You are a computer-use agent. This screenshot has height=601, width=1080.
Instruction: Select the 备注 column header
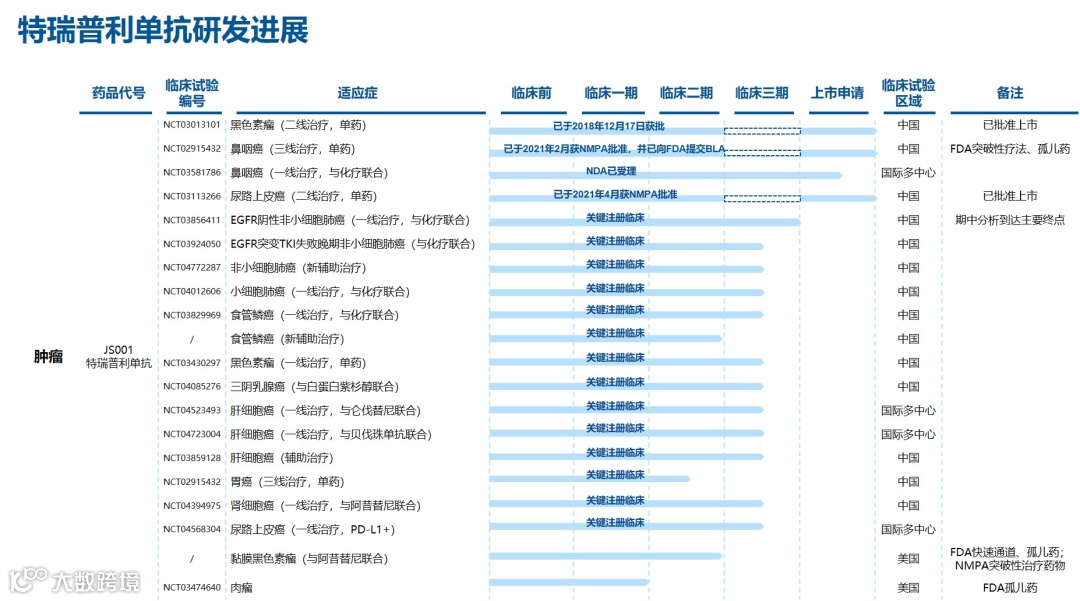(1010, 93)
